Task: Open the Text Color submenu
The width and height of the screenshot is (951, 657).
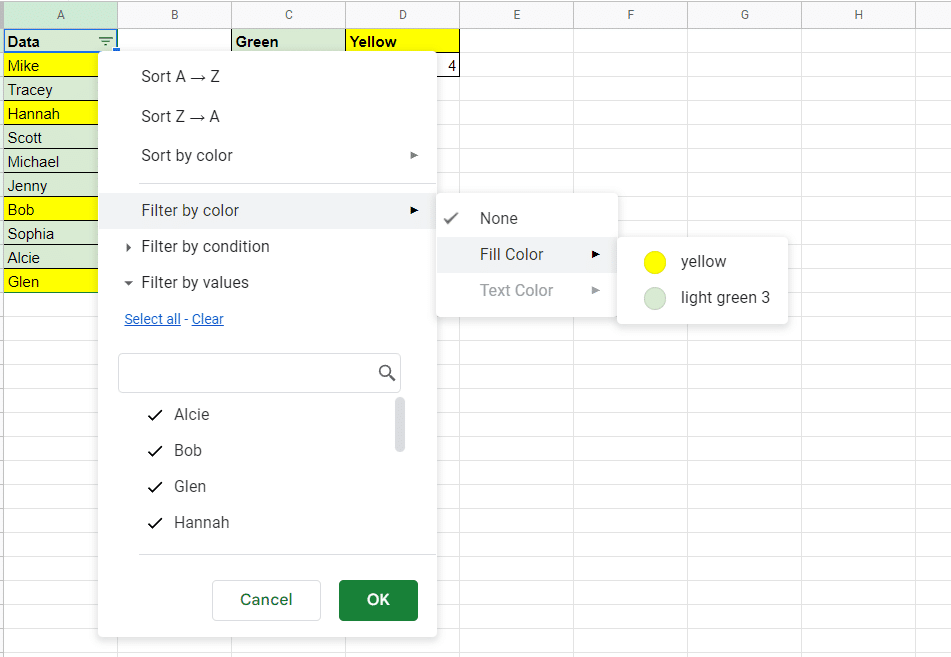Action: coord(526,290)
